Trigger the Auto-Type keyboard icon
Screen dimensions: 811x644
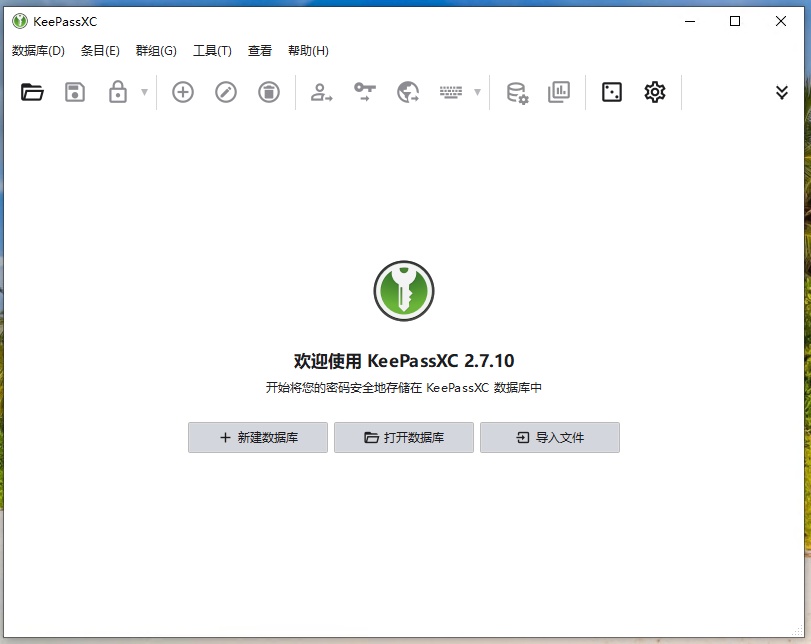452,91
